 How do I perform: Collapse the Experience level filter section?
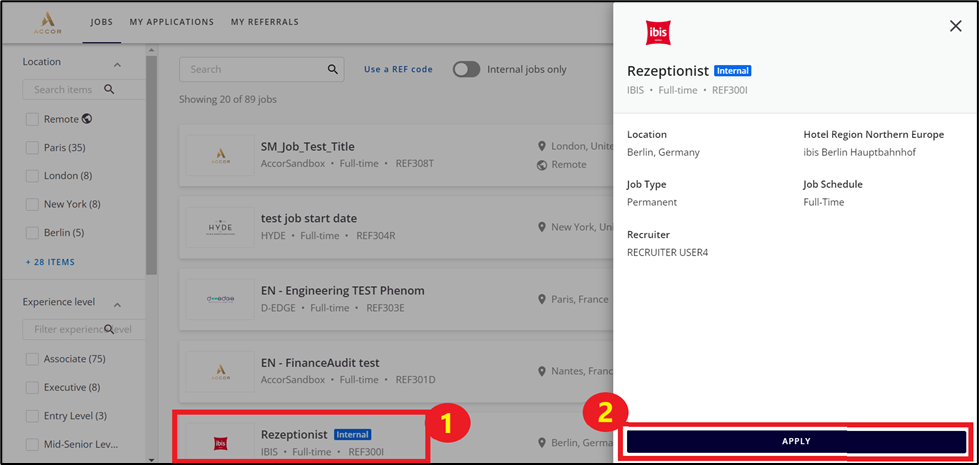click(x=117, y=305)
